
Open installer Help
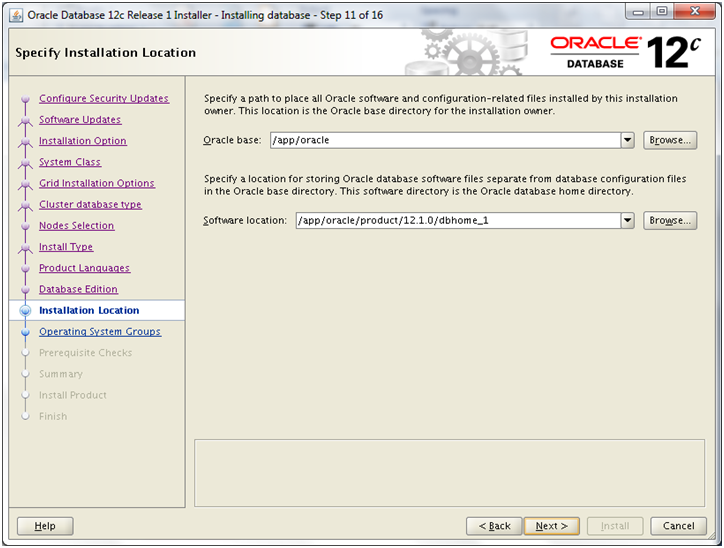[x=45, y=526]
